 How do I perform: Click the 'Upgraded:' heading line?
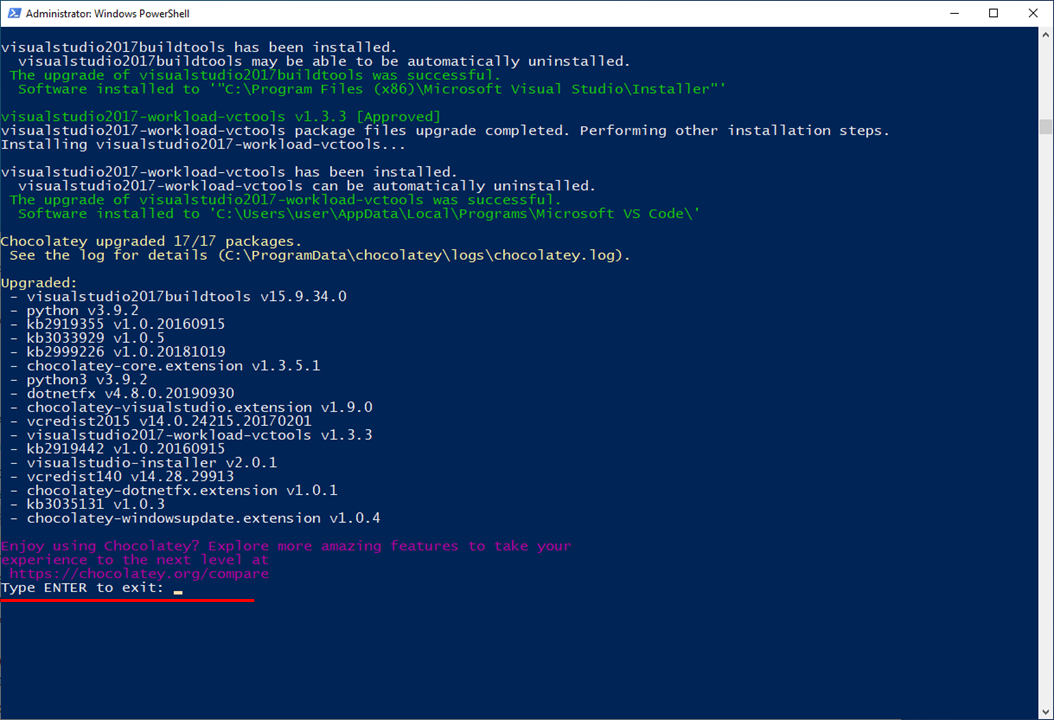[x=39, y=283]
